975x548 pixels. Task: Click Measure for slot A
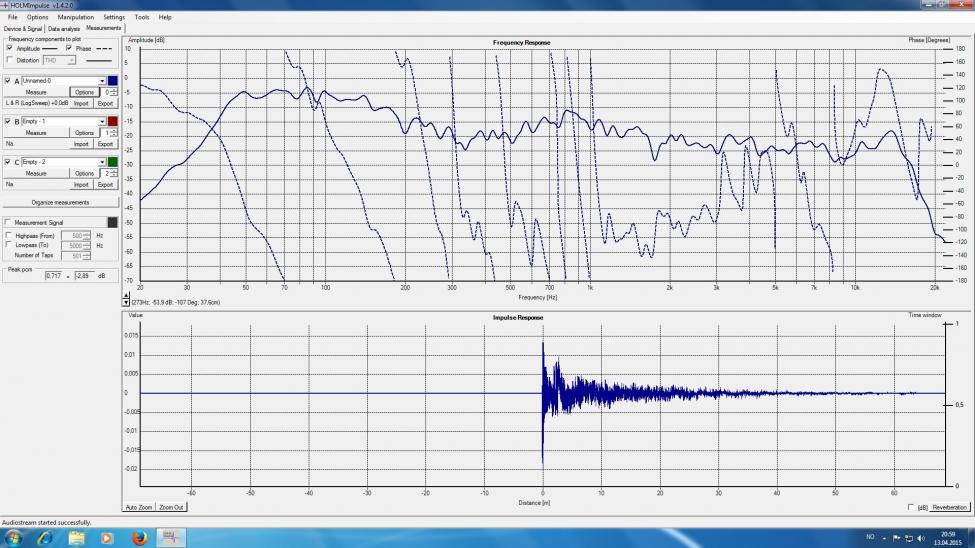36,92
